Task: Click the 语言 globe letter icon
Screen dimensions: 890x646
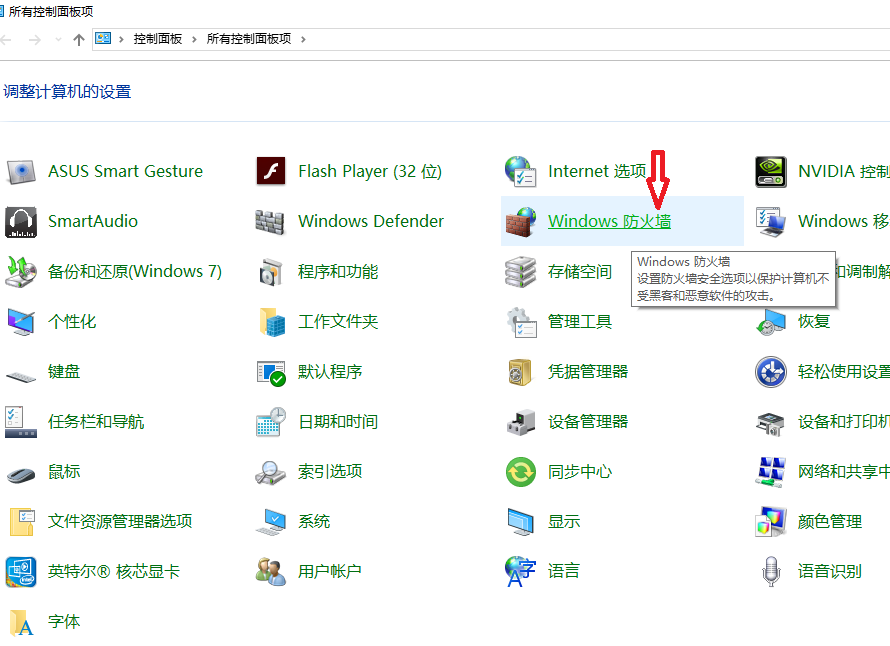Action: click(520, 572)
